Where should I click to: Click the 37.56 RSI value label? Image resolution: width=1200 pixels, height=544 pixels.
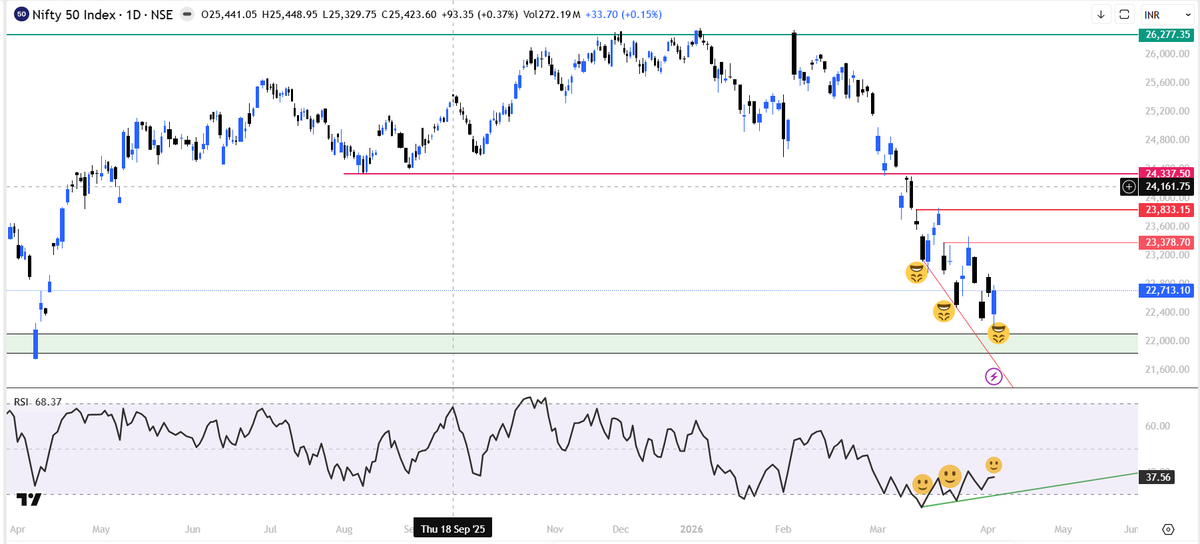coord(1159,477)
